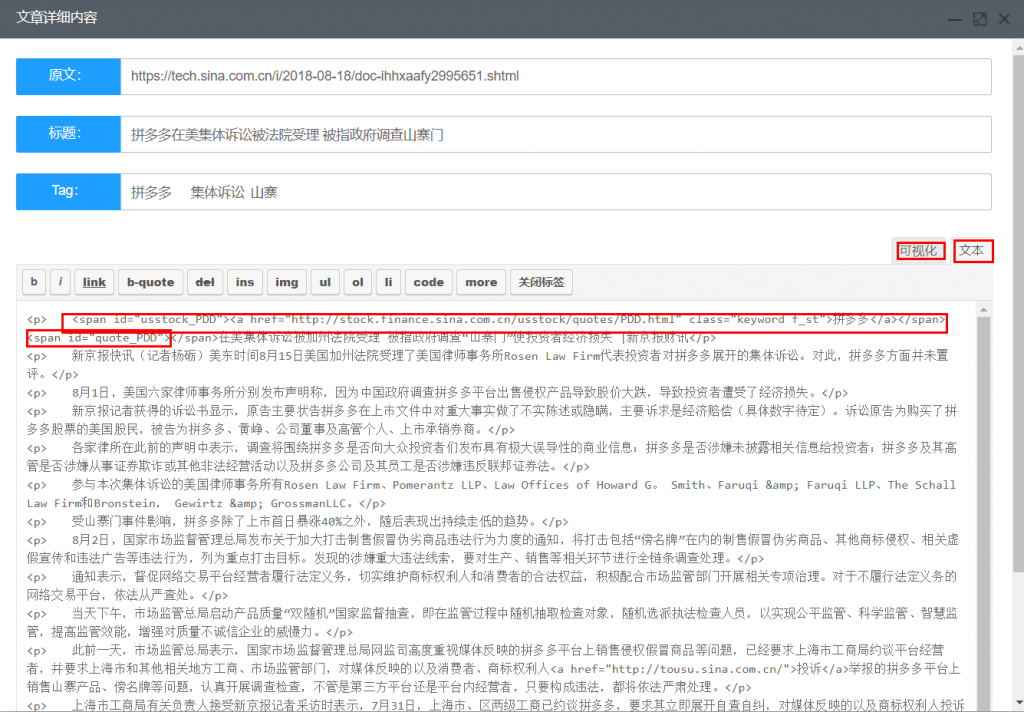Click the blue Tag field label
Image resolution: width=1024 pixels, height=712 pixels.
coord(69,192)
